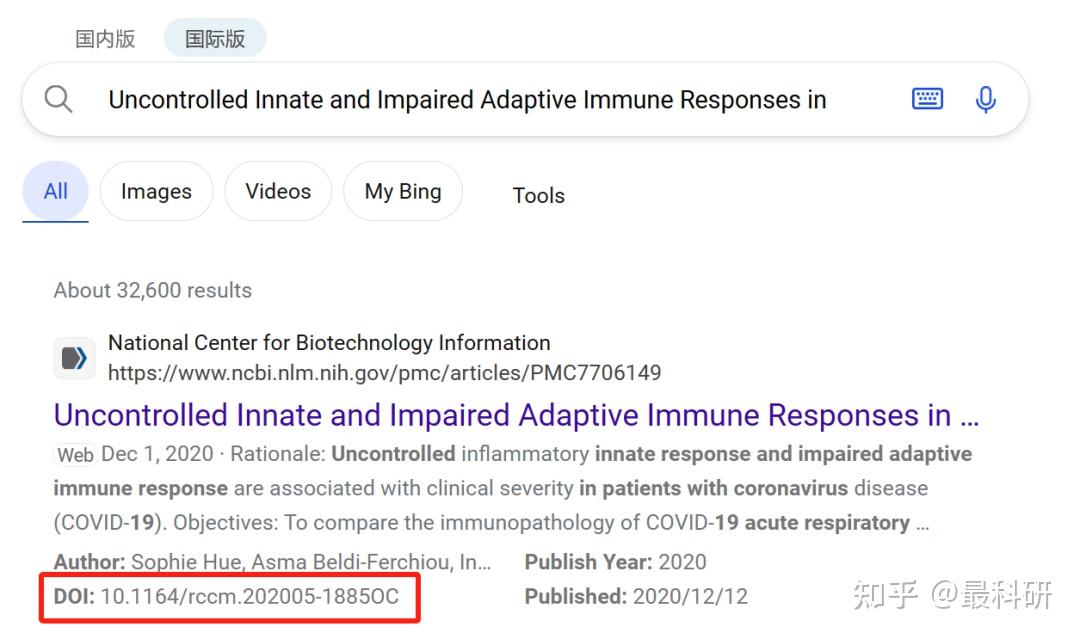Viewport: 1080px width, 639px height.
Task: Select the 国际版 search tab
Action: tap(215, 39)
